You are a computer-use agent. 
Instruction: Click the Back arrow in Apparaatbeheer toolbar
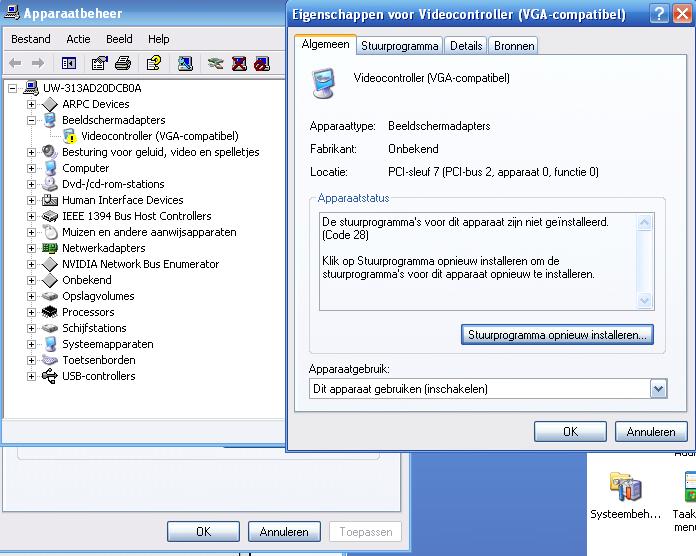click(15, 63)
